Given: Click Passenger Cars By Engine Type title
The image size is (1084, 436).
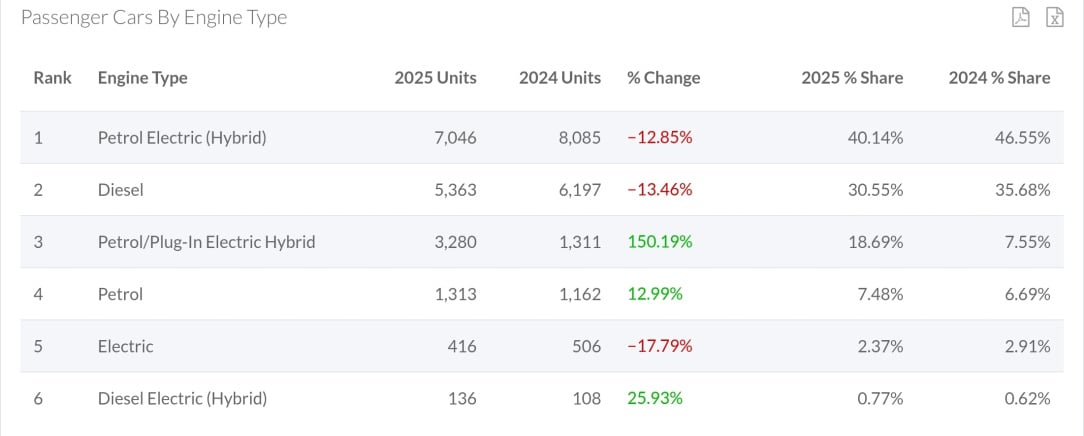Looking at the screenshot, I should click(154, 18).
